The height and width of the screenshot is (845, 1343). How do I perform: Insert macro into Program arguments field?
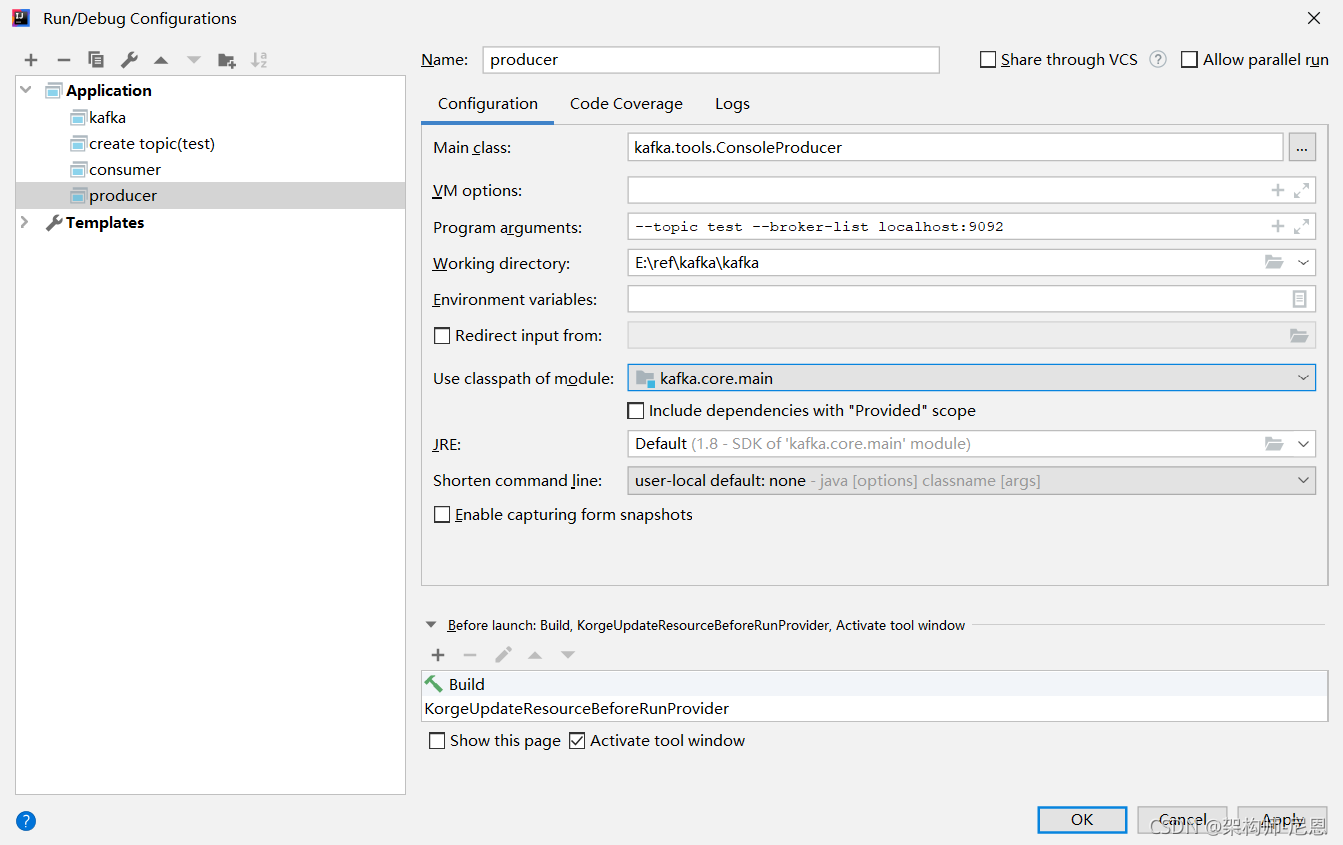[x=1277, y=227]
